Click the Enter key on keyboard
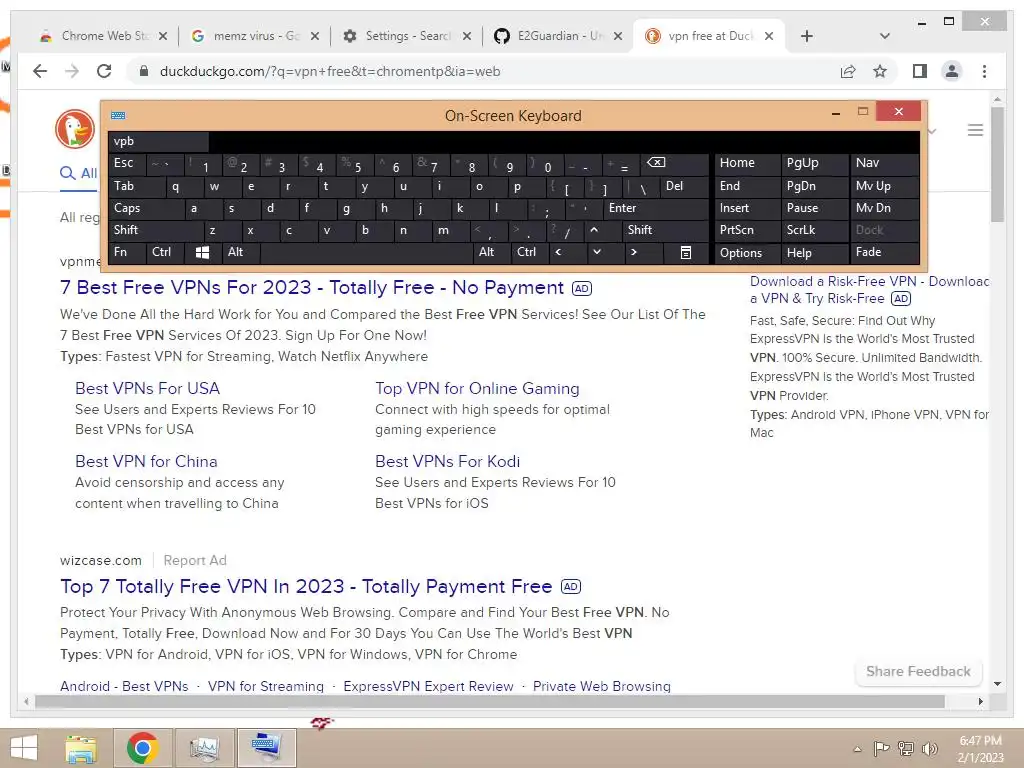Screen dimensions: 1024x768 (x=655, y=208)
